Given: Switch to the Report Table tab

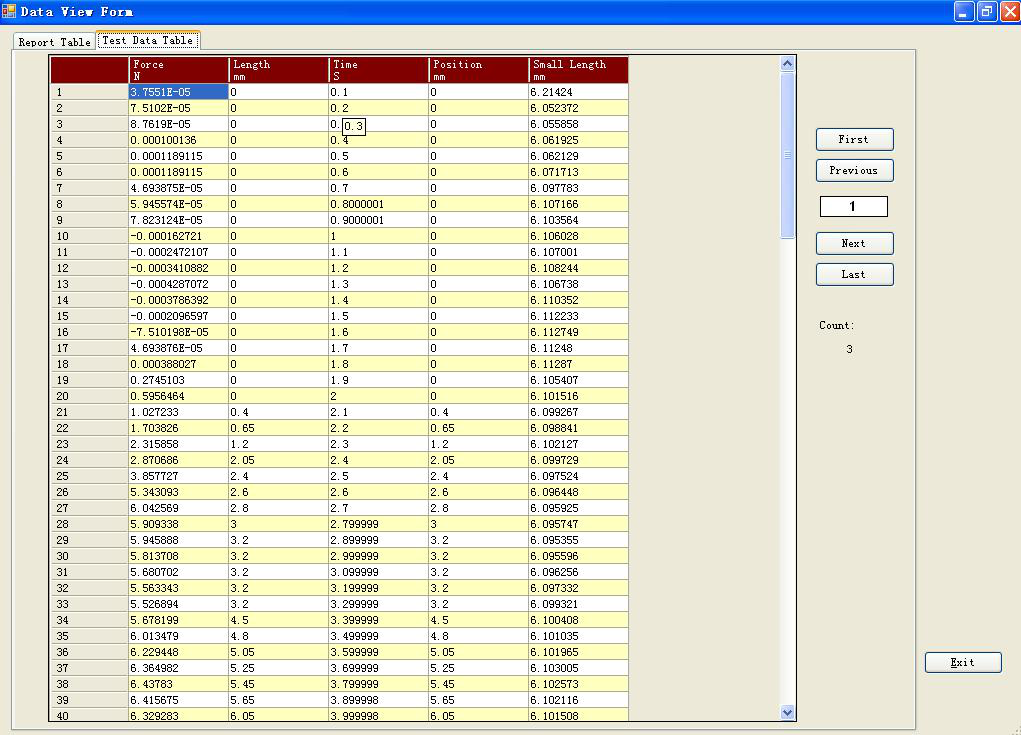Looking at the screenshot, I should (54, 42).
